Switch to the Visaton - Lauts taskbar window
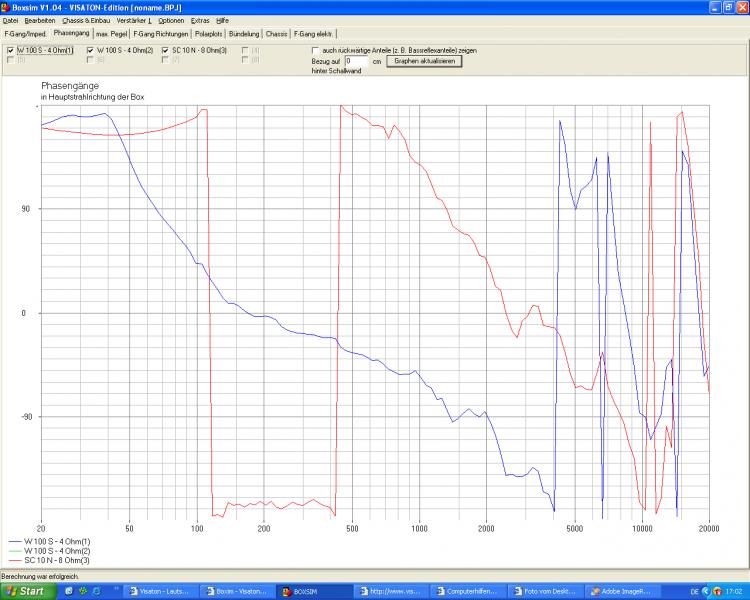The height and width of the screenshot is (600, 750). tap(160, 591)
